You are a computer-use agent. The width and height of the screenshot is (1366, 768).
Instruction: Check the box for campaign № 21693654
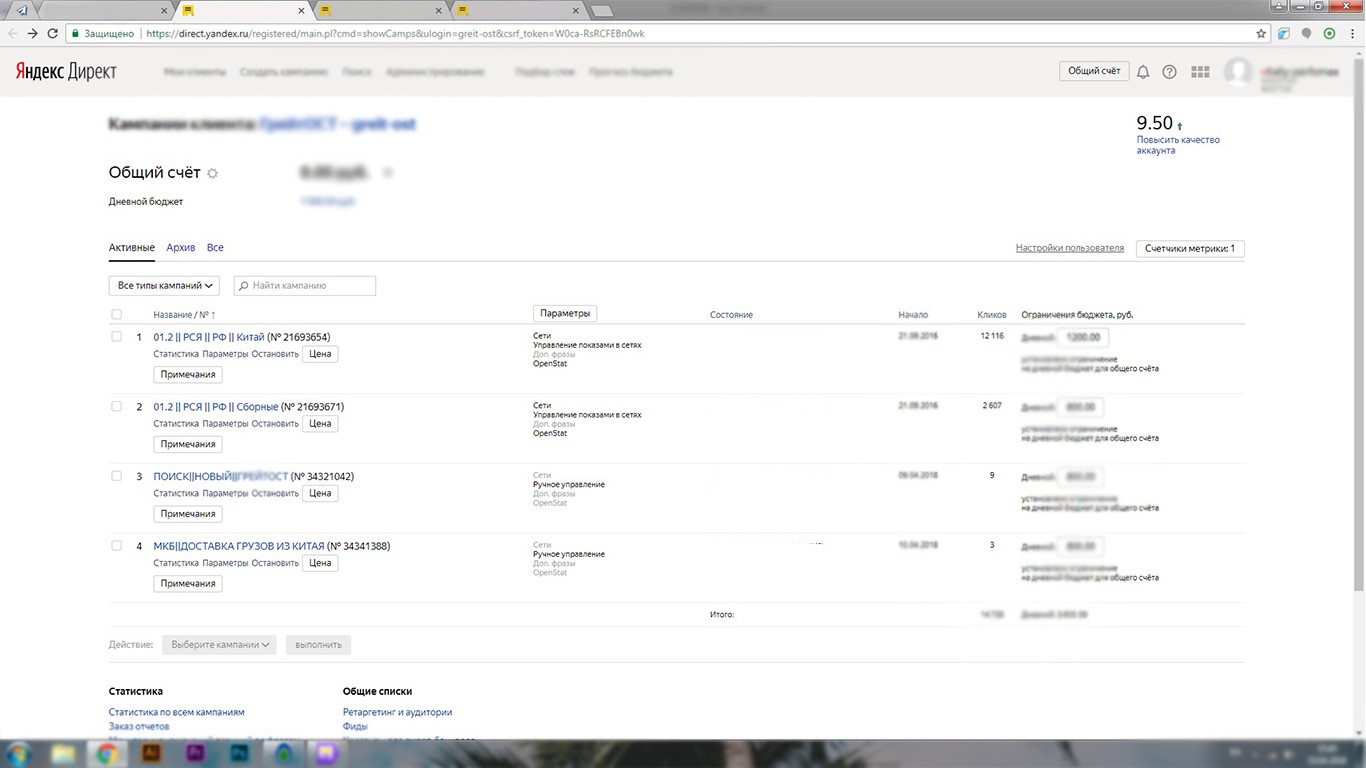116,337
